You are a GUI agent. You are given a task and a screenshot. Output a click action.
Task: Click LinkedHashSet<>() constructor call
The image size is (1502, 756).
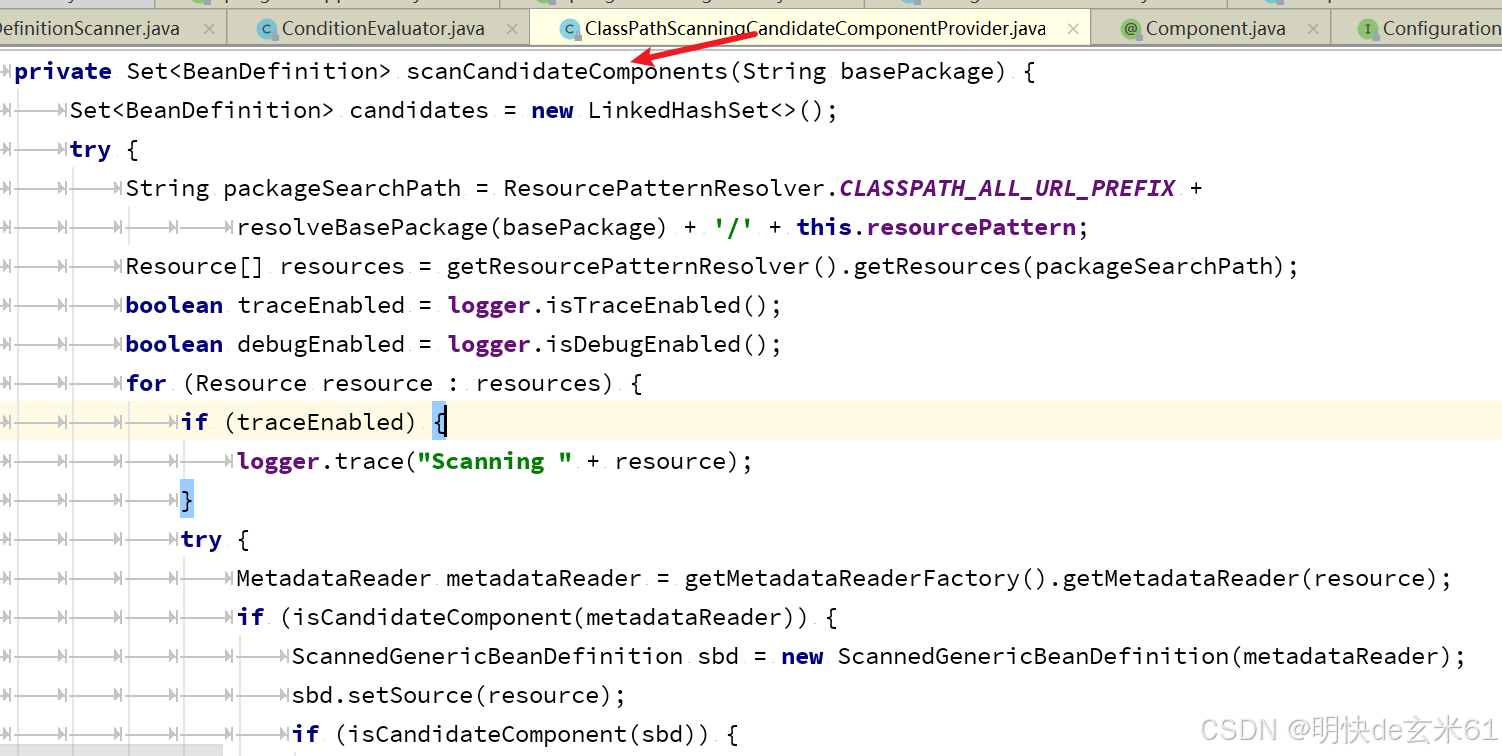(706, 110)
